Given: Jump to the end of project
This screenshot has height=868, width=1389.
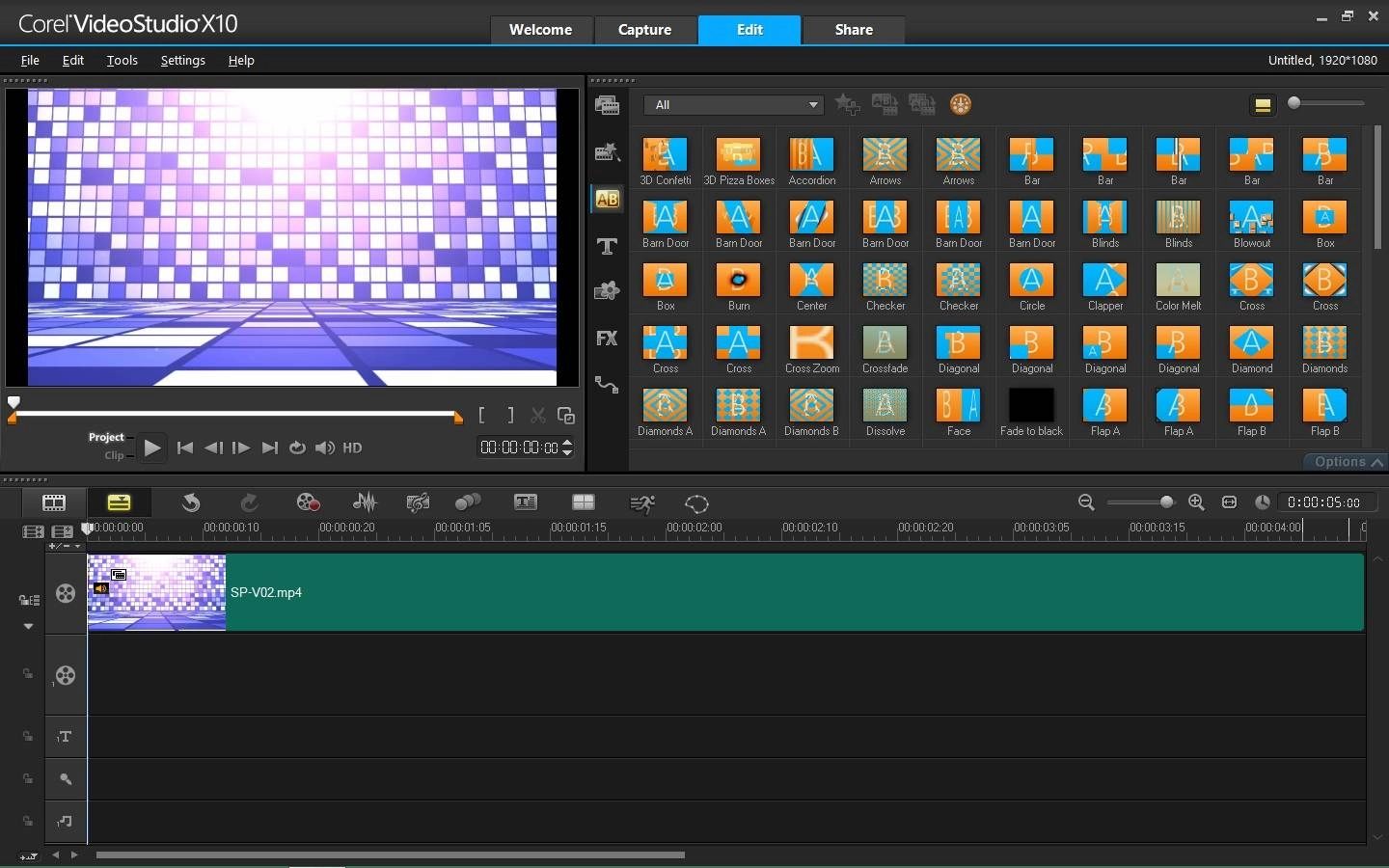Looking at the screenshot, I should (270, 448).
